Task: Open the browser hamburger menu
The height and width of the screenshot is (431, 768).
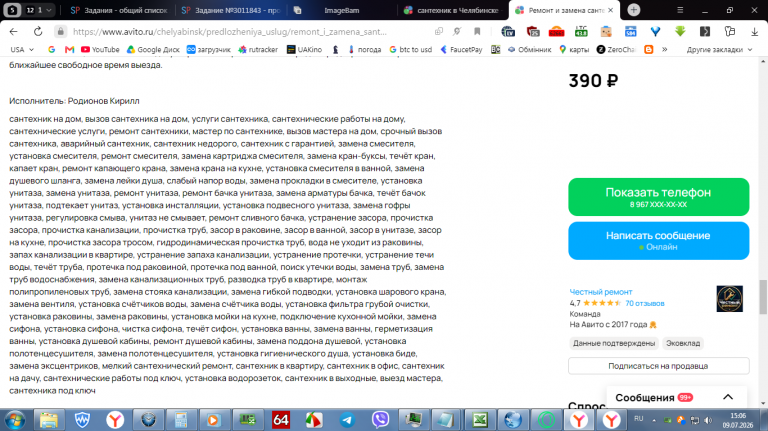Action: click(680, 10)
